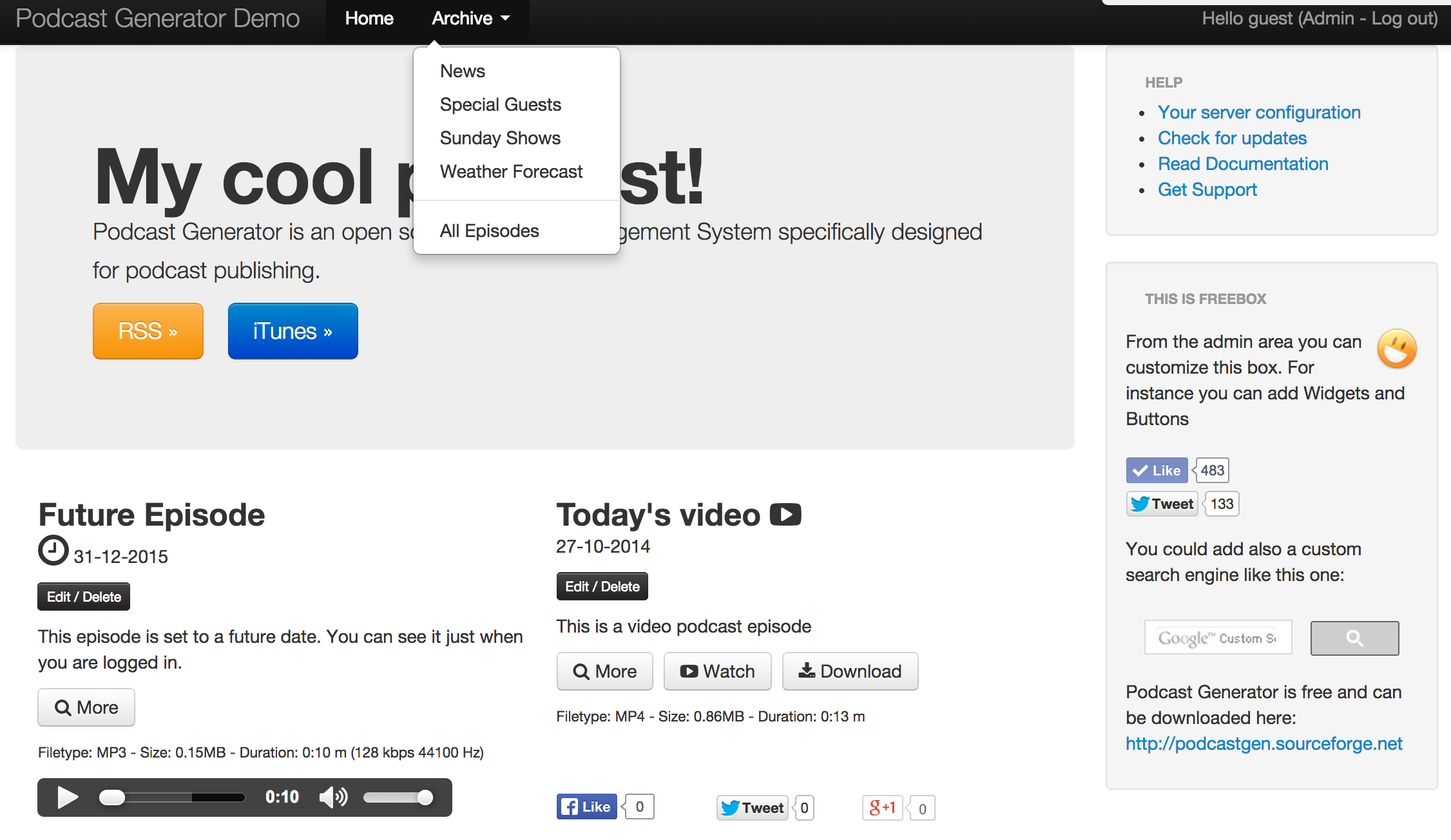Click the Like button in the Freebox sidebar
Screen dimensions: 1451x840
1157,470
